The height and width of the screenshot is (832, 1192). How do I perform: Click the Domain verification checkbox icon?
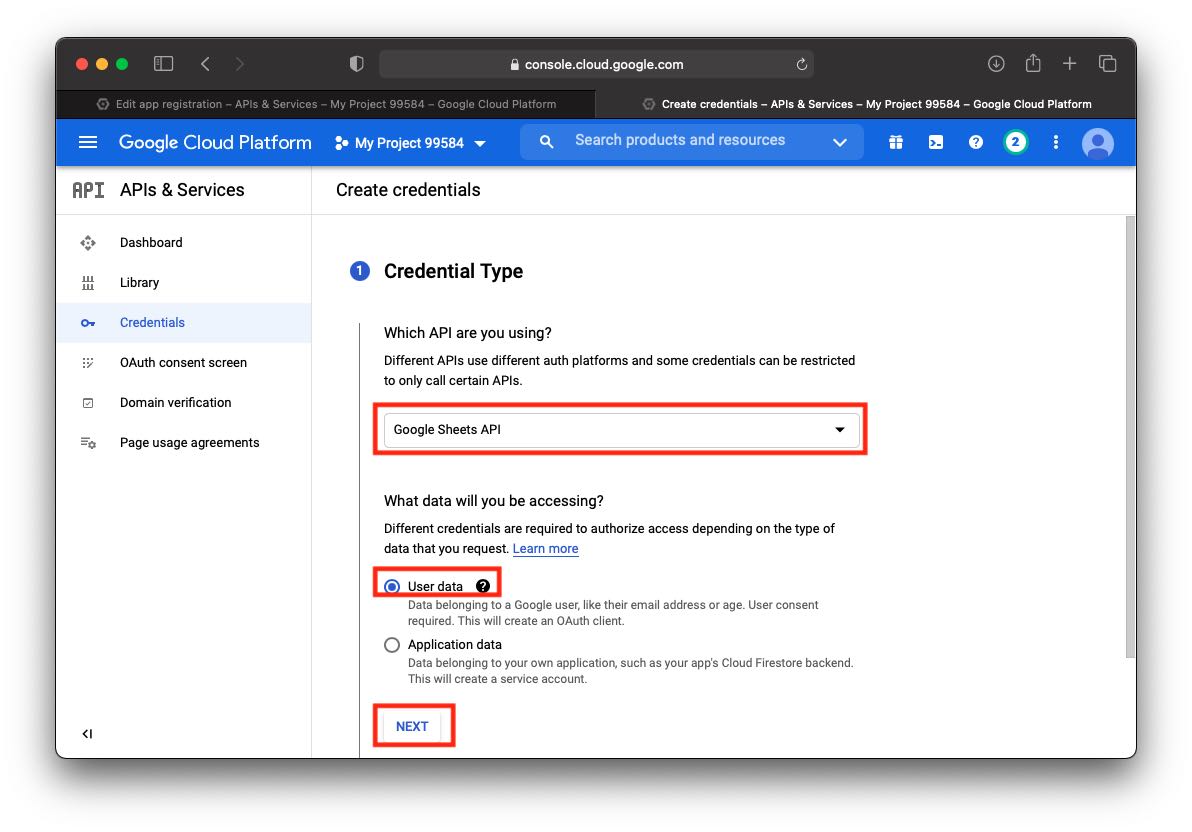(88, 403)
